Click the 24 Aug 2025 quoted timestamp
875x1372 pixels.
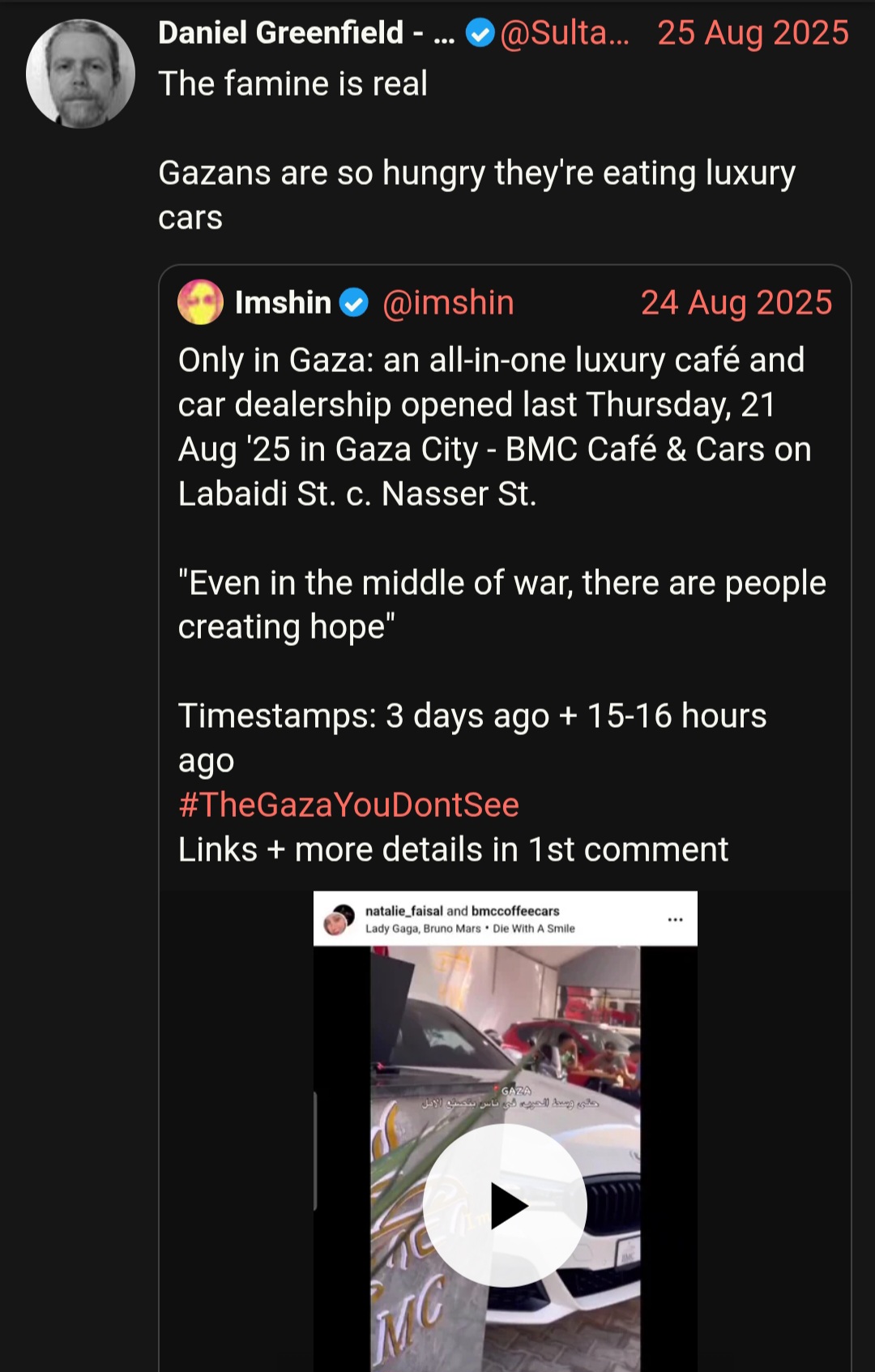click(x=736, y=303)
